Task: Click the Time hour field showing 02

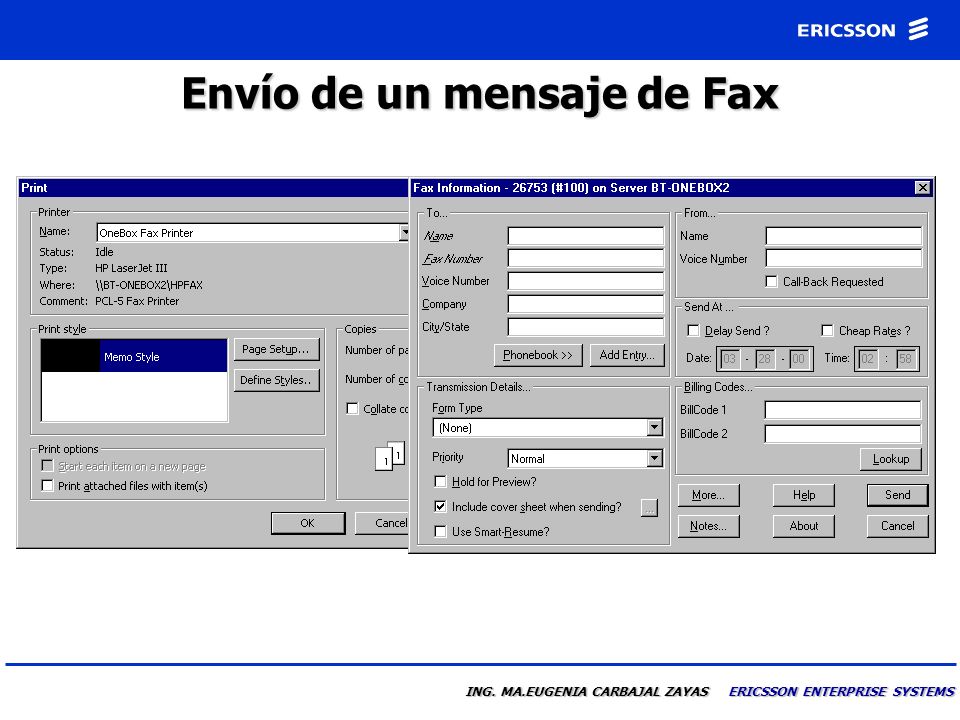Action: pyautogui.click(x=868, y=359)
